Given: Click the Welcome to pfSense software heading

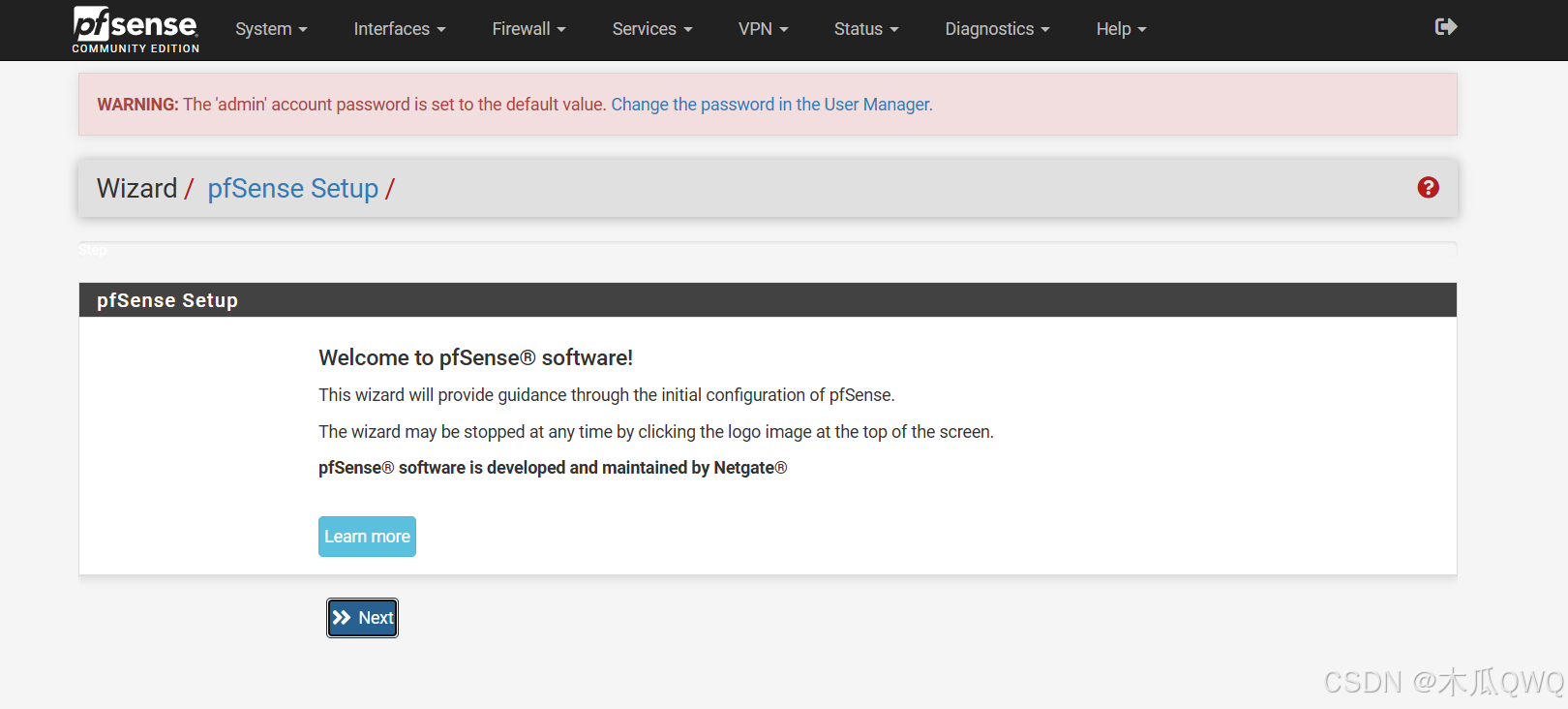Looking at the screenshot, I should pos(475,357).
